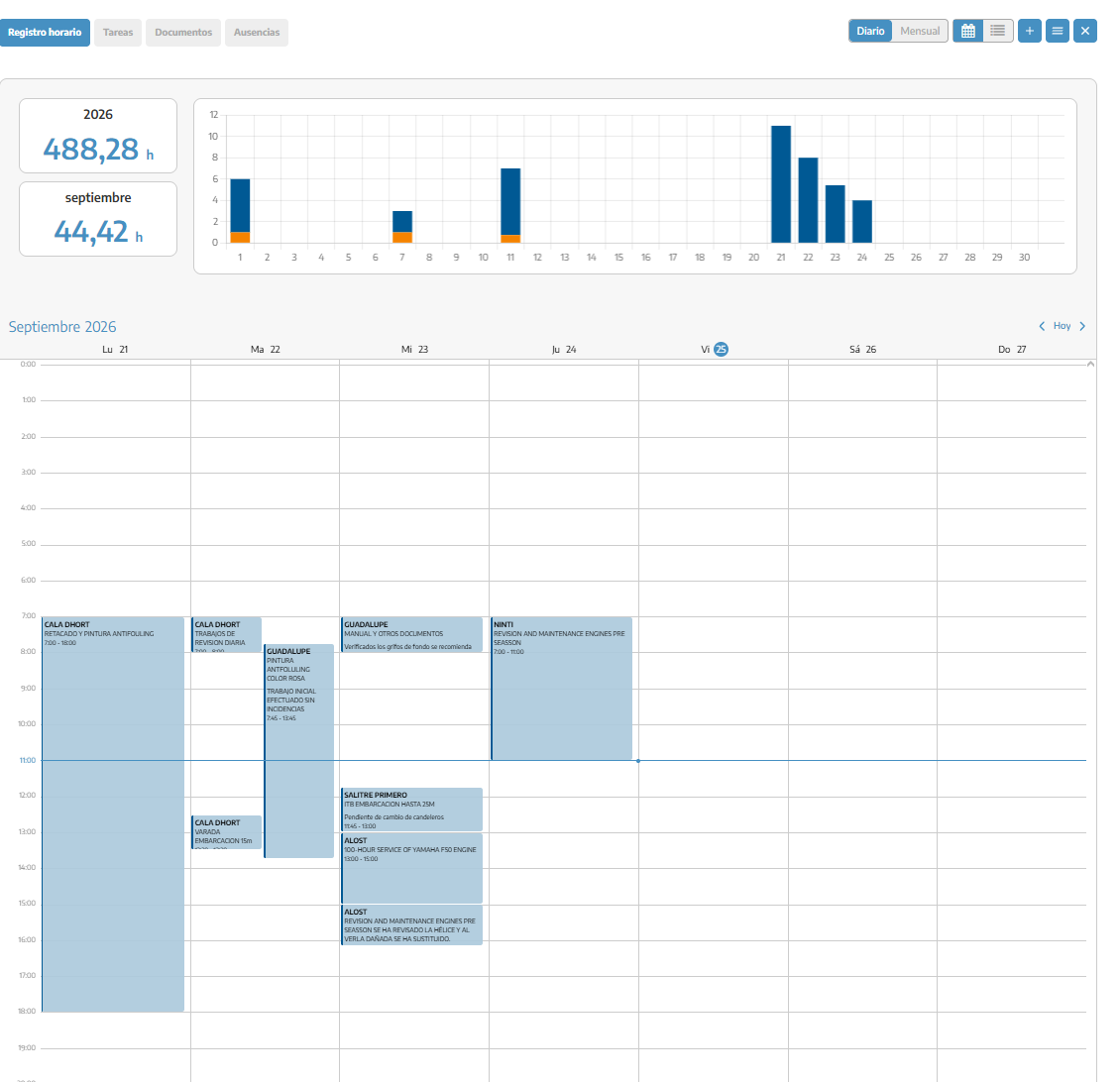Add a new time entry with plus icon

(1029, 31)
